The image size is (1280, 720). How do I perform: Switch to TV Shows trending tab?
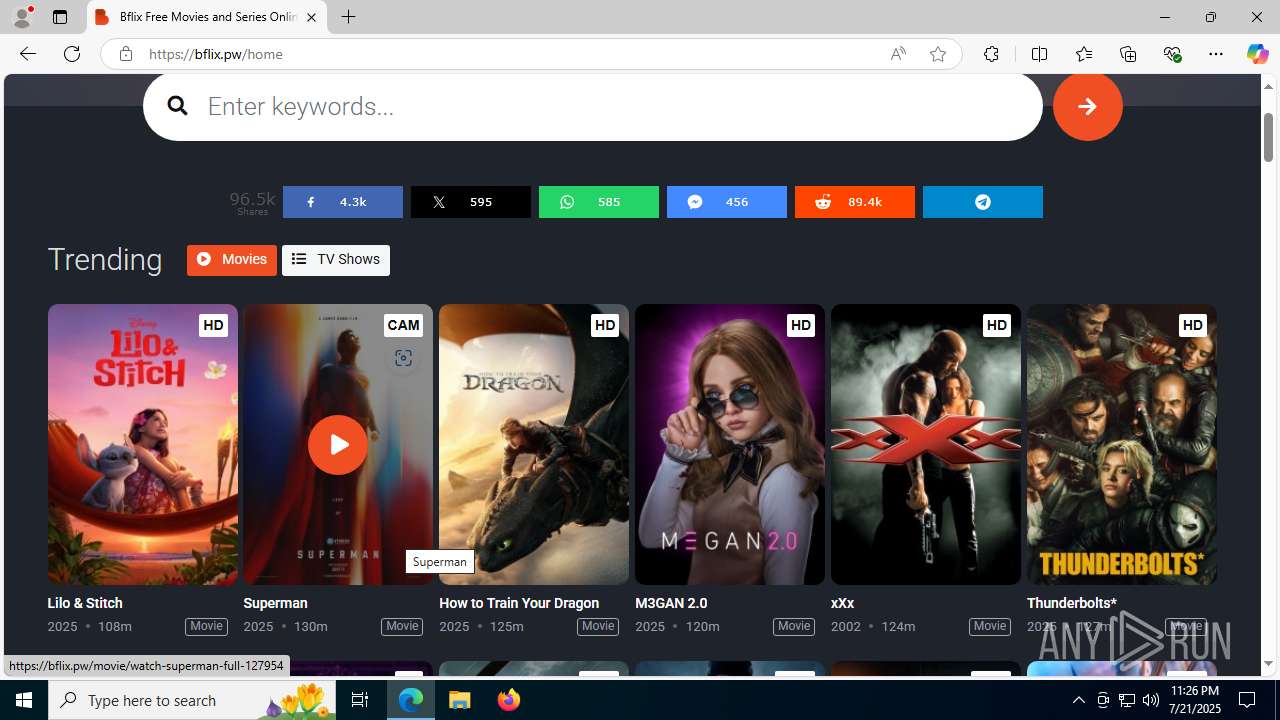(x=335, y=260)
